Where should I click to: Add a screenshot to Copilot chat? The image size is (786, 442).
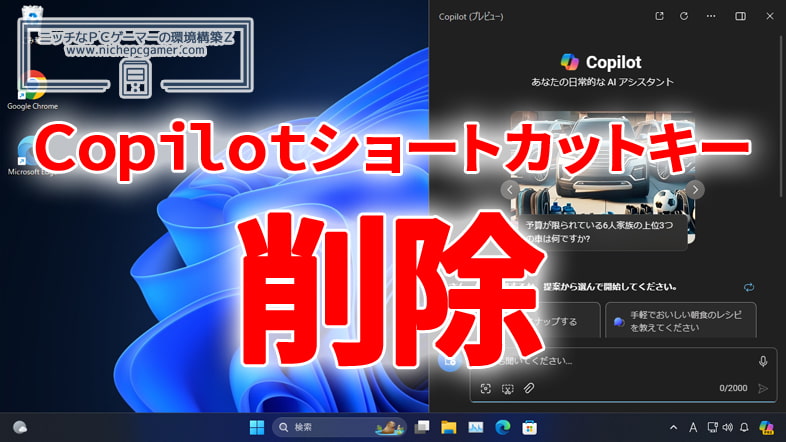(485, 388)
